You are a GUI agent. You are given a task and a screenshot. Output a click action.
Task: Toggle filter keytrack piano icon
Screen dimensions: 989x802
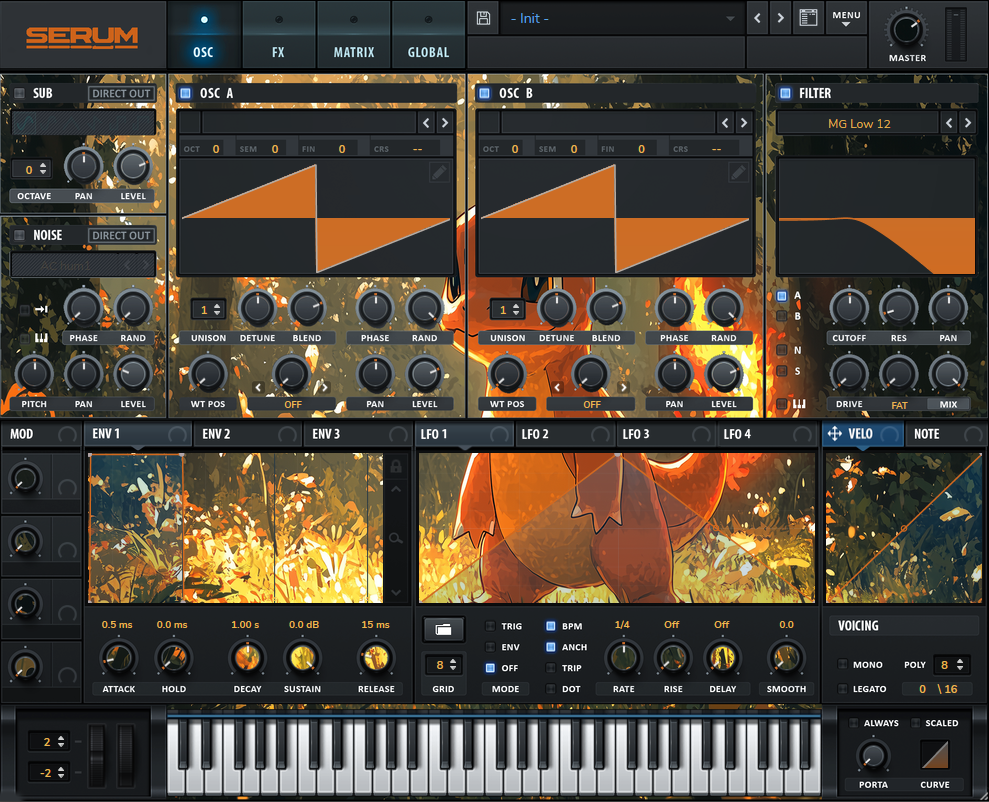799,404
